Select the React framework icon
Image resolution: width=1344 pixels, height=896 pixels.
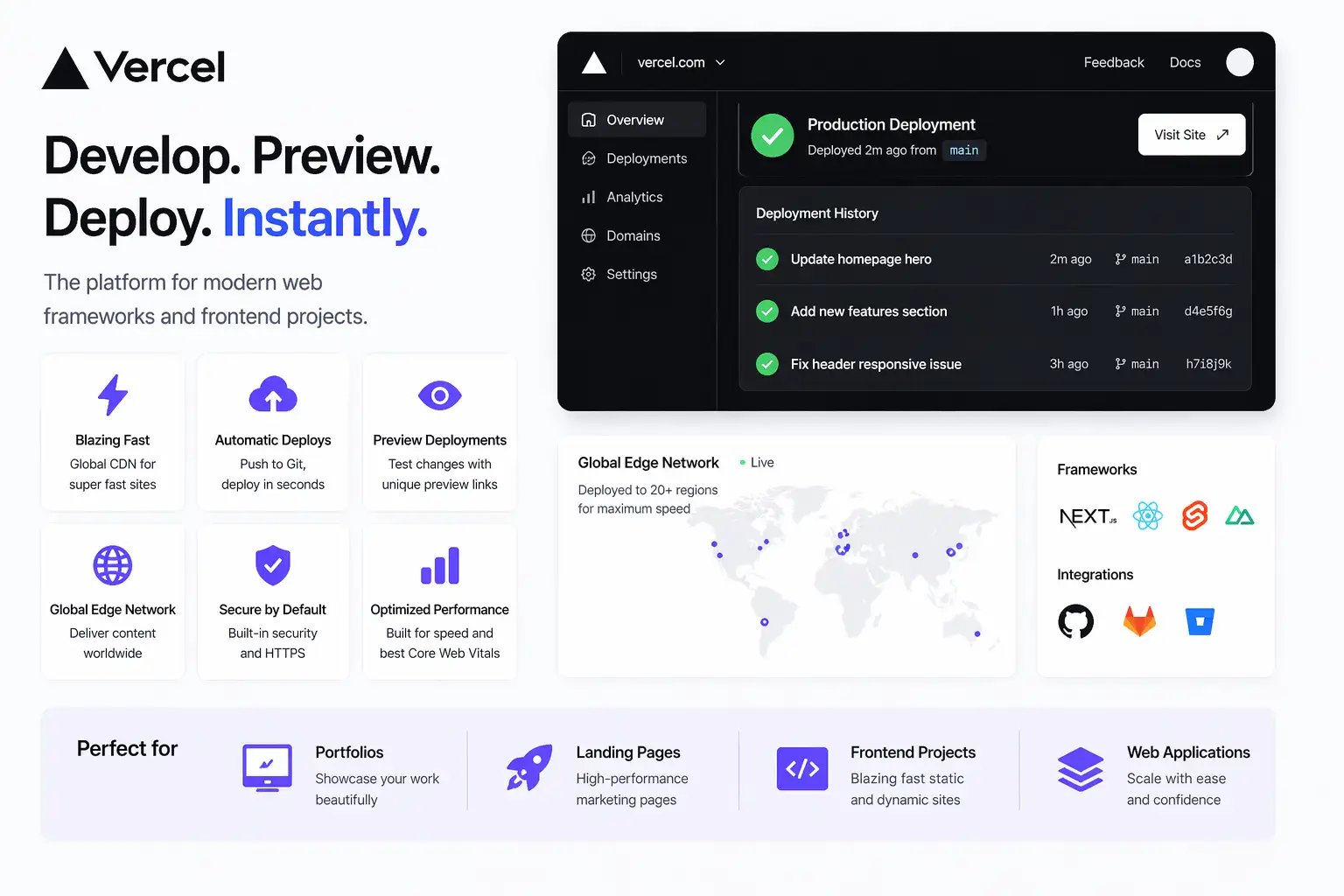pyautogui.click(x=1148, y=515)
